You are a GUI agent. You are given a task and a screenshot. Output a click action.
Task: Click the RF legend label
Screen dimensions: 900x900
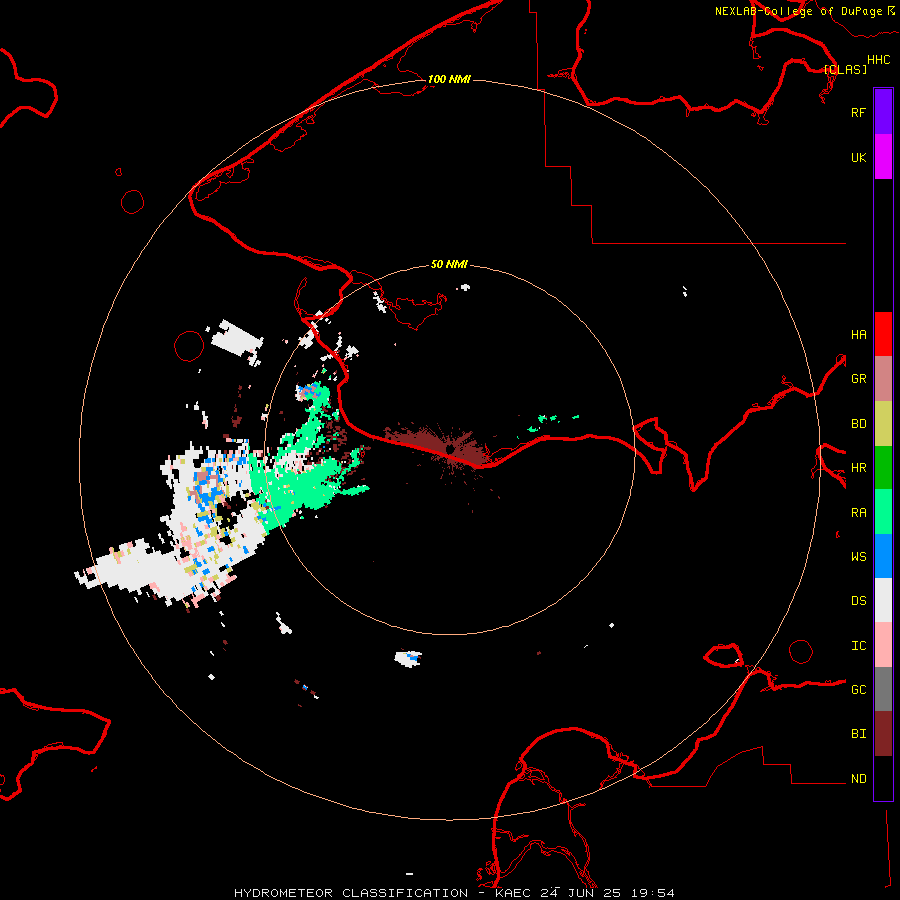[x=858, y=112]
